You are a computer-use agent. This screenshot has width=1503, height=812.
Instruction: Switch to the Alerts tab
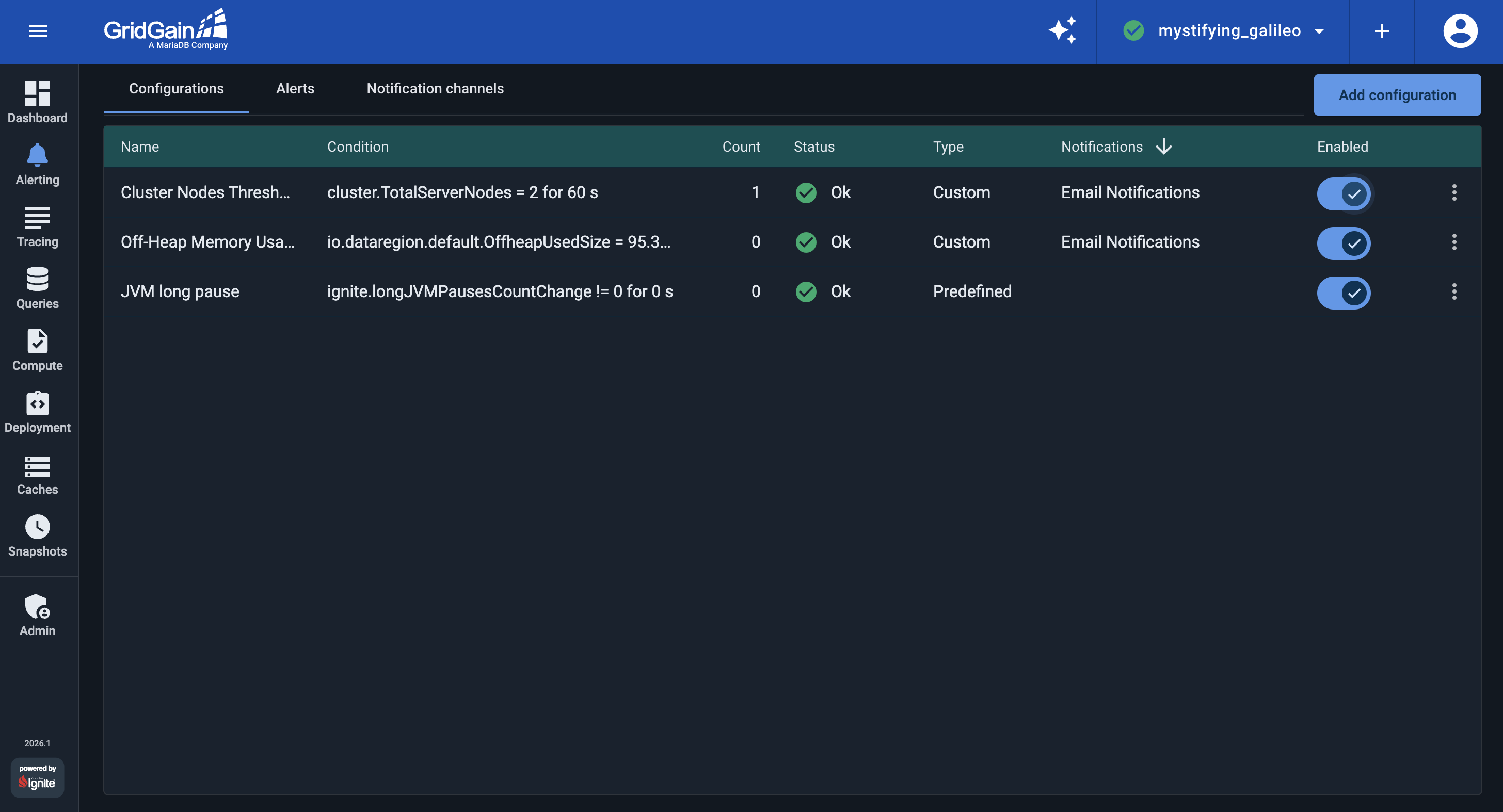pyautogui.click(x=295, y=89)
